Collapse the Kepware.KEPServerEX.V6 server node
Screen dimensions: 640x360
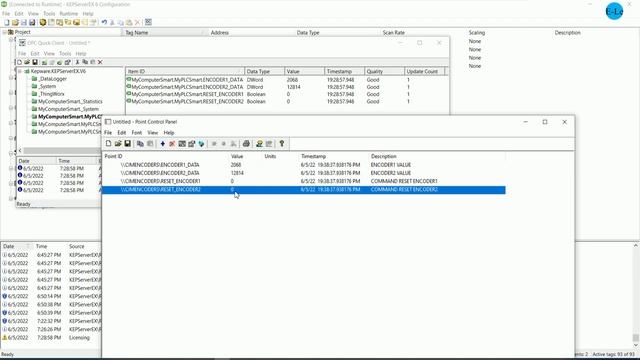click(x=20, y=71)
